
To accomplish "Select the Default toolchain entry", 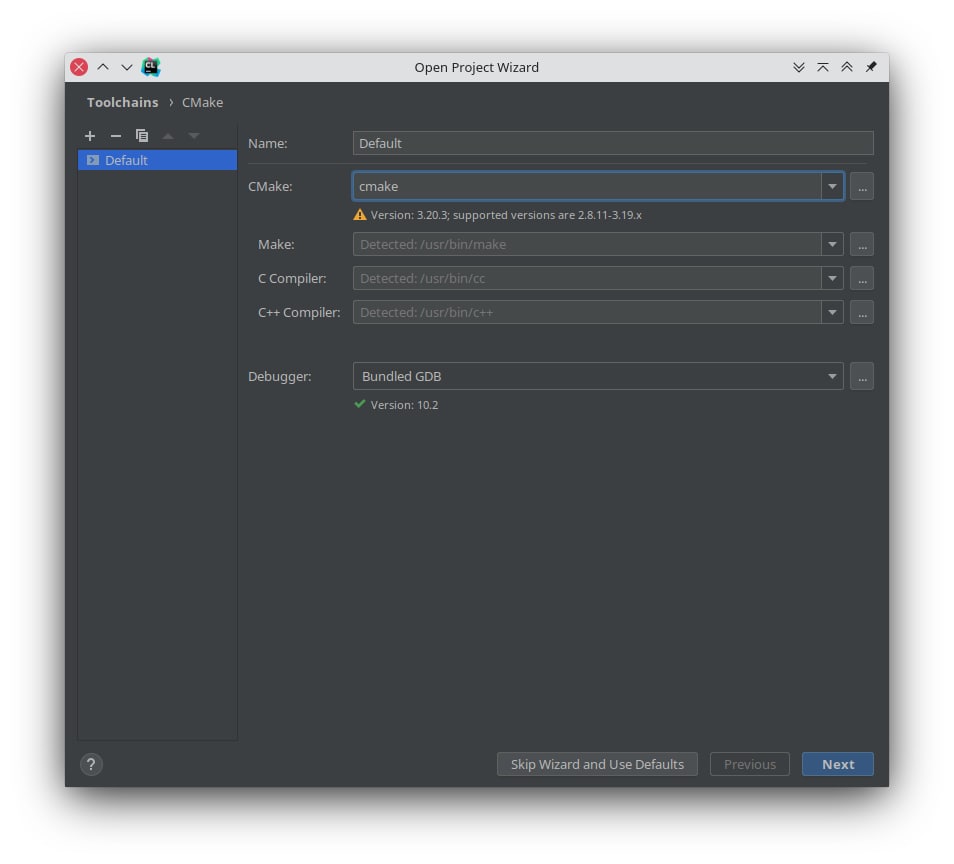I will tap(158, 160).
